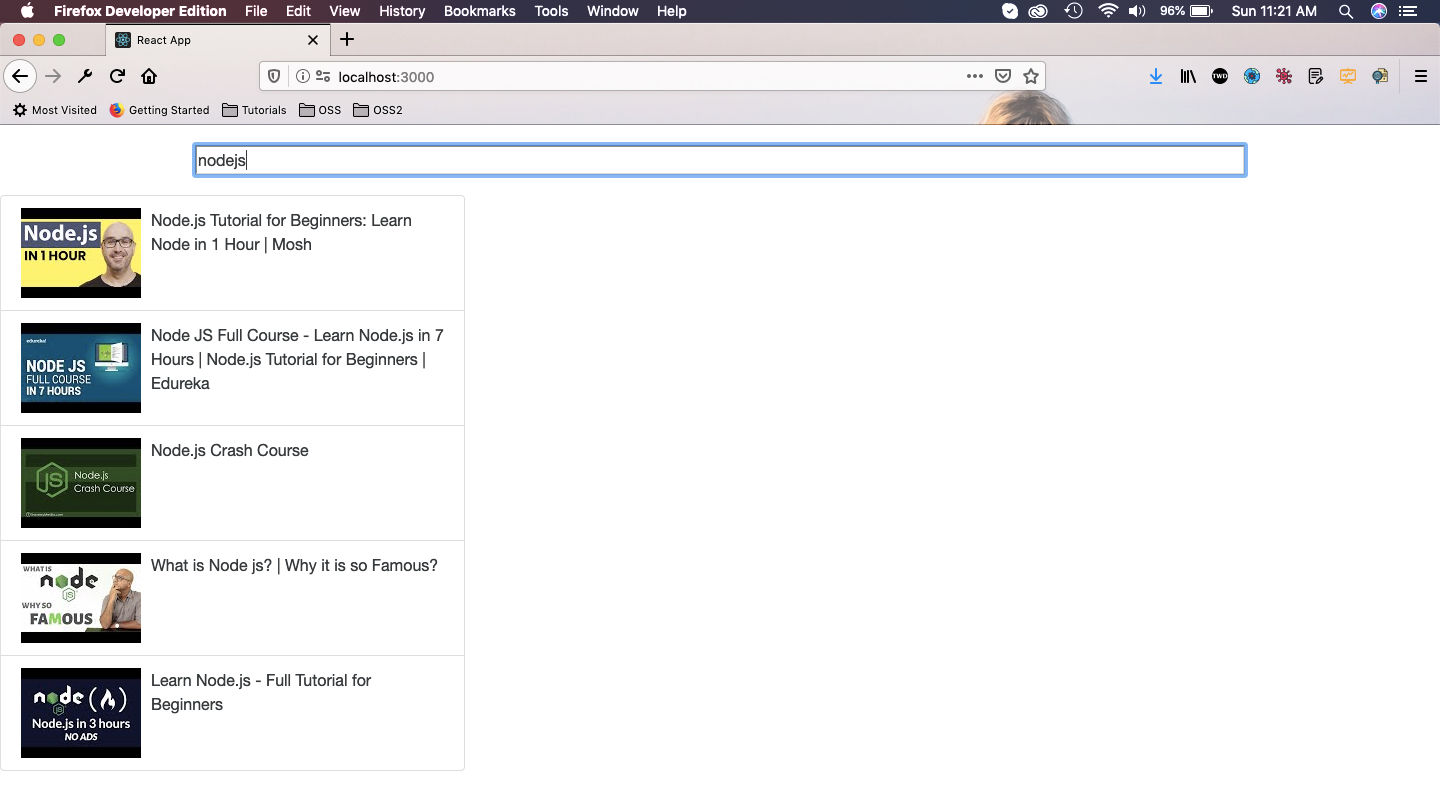Click the red spider-like extension icon

[1284, 76]
